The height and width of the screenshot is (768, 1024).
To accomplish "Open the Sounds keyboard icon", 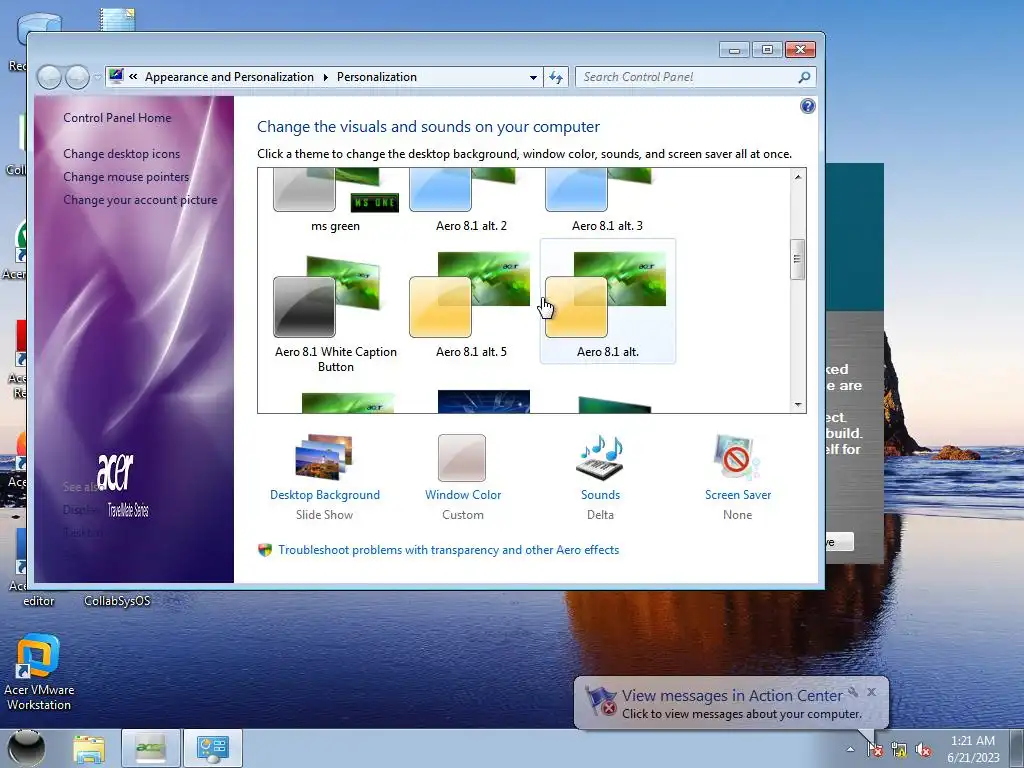I will coord(600,457).
